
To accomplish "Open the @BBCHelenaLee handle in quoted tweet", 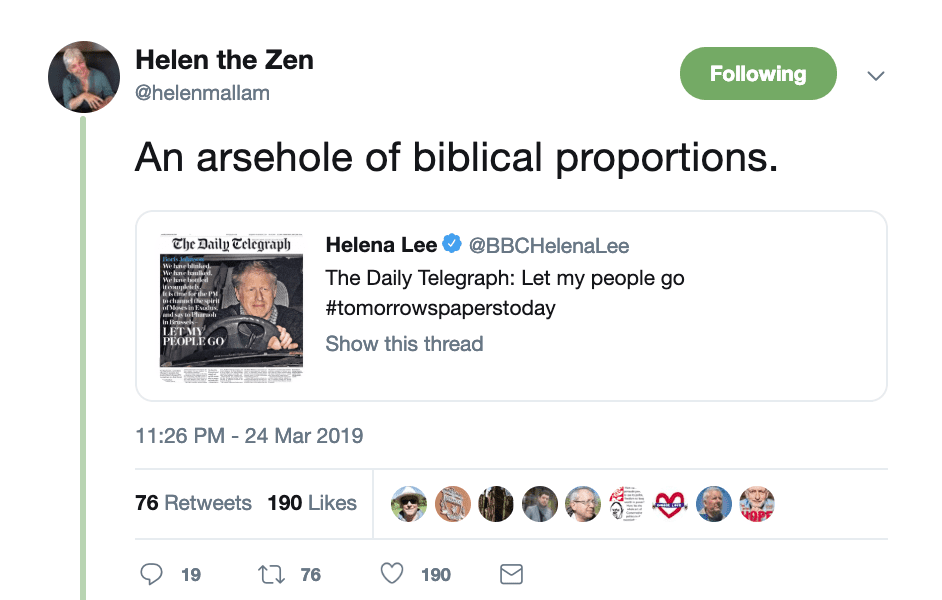I will (x=549, y=246).
